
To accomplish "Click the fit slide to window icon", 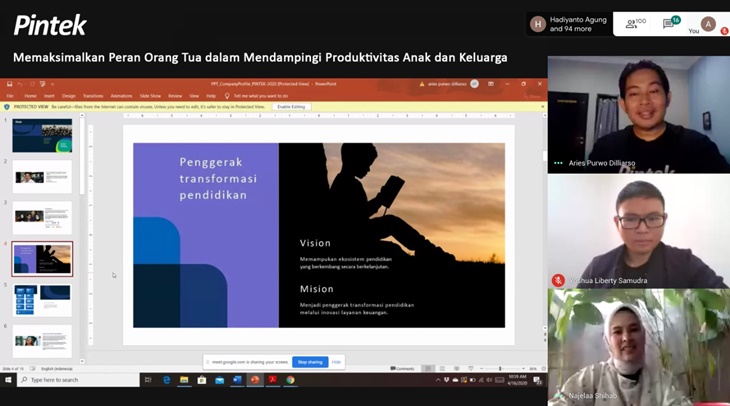I will (543, 368).
